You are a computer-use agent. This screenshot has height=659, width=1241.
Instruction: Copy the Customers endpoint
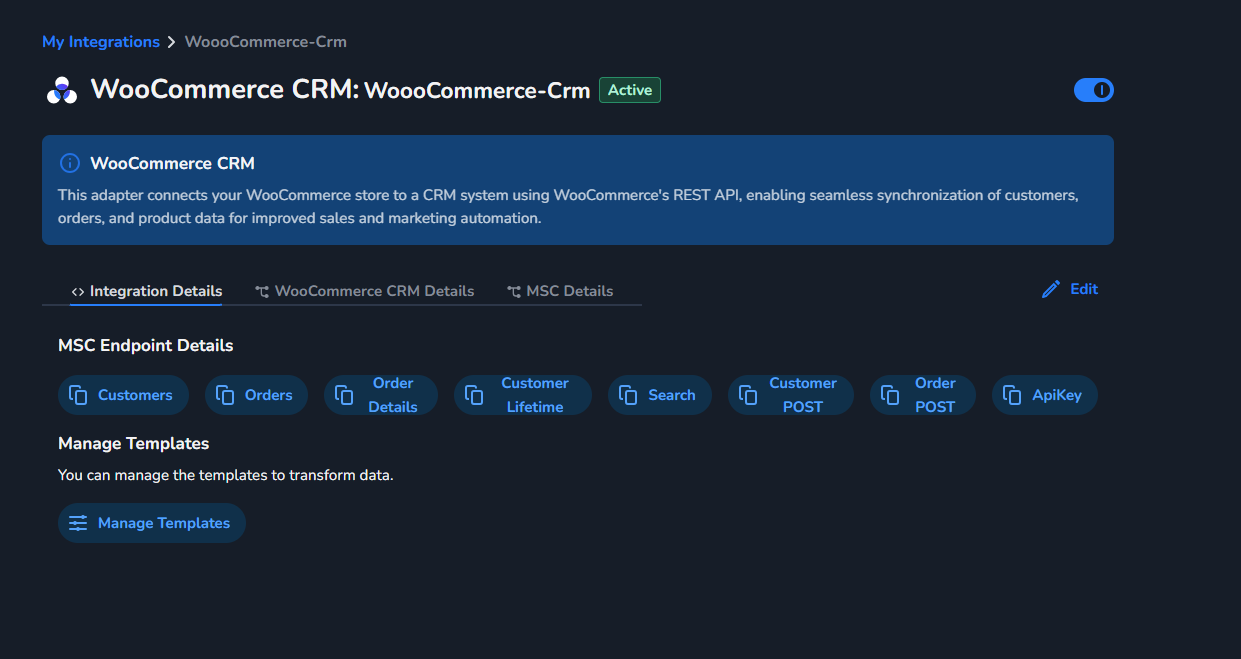(123, 395)
